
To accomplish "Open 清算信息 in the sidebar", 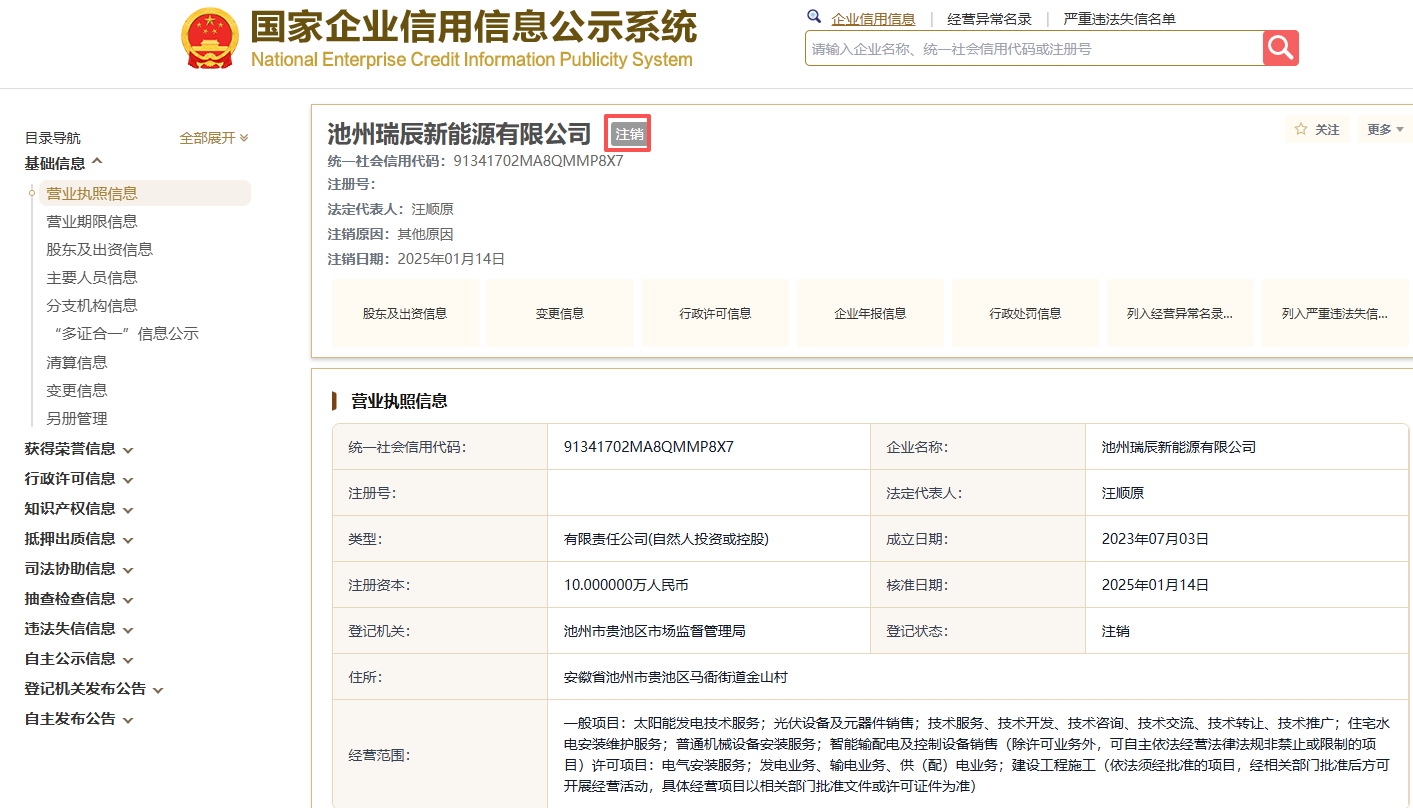I will (77, 363).
